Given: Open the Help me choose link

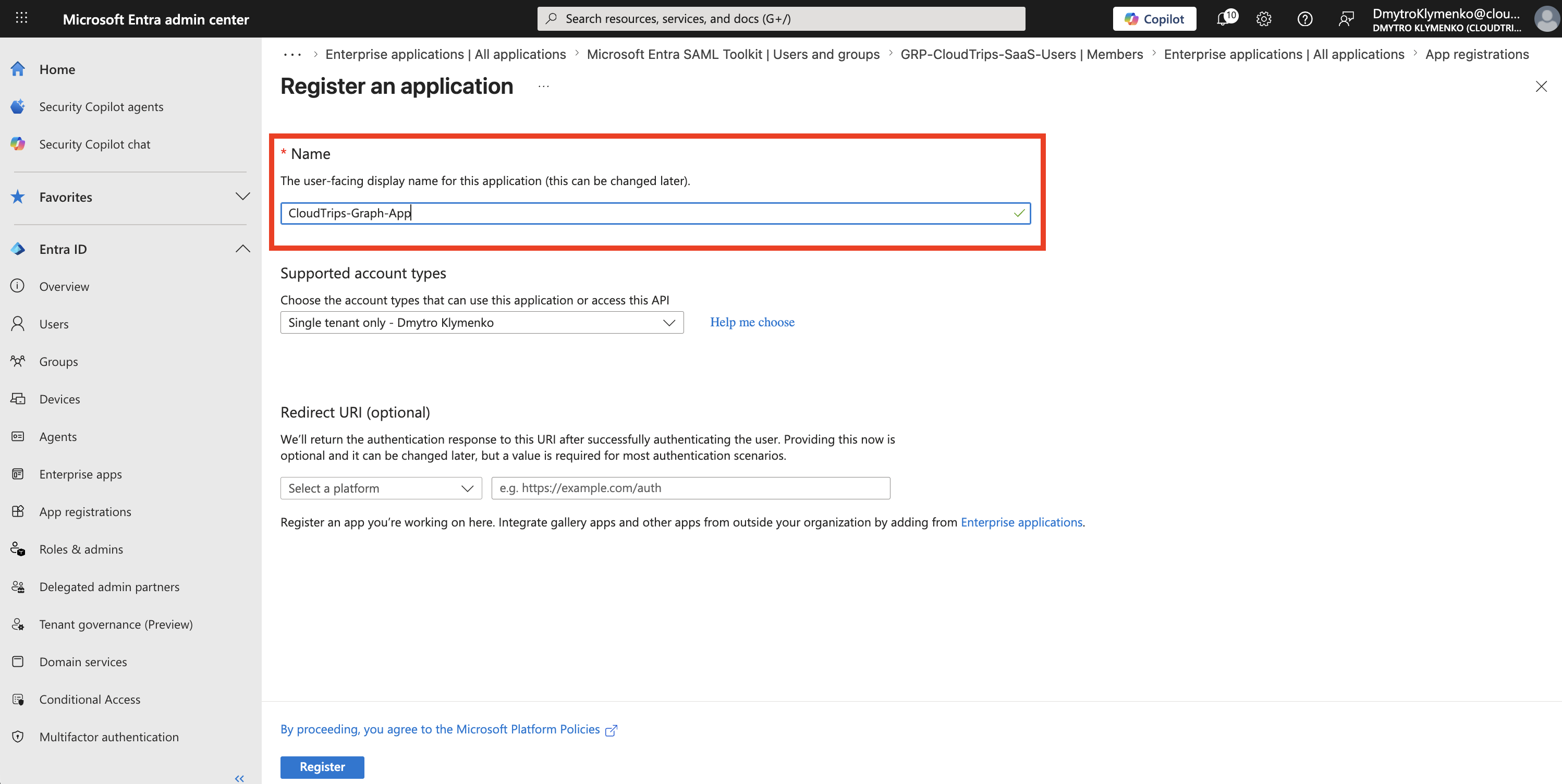Looking at the screenshot, I should (752, 322).
